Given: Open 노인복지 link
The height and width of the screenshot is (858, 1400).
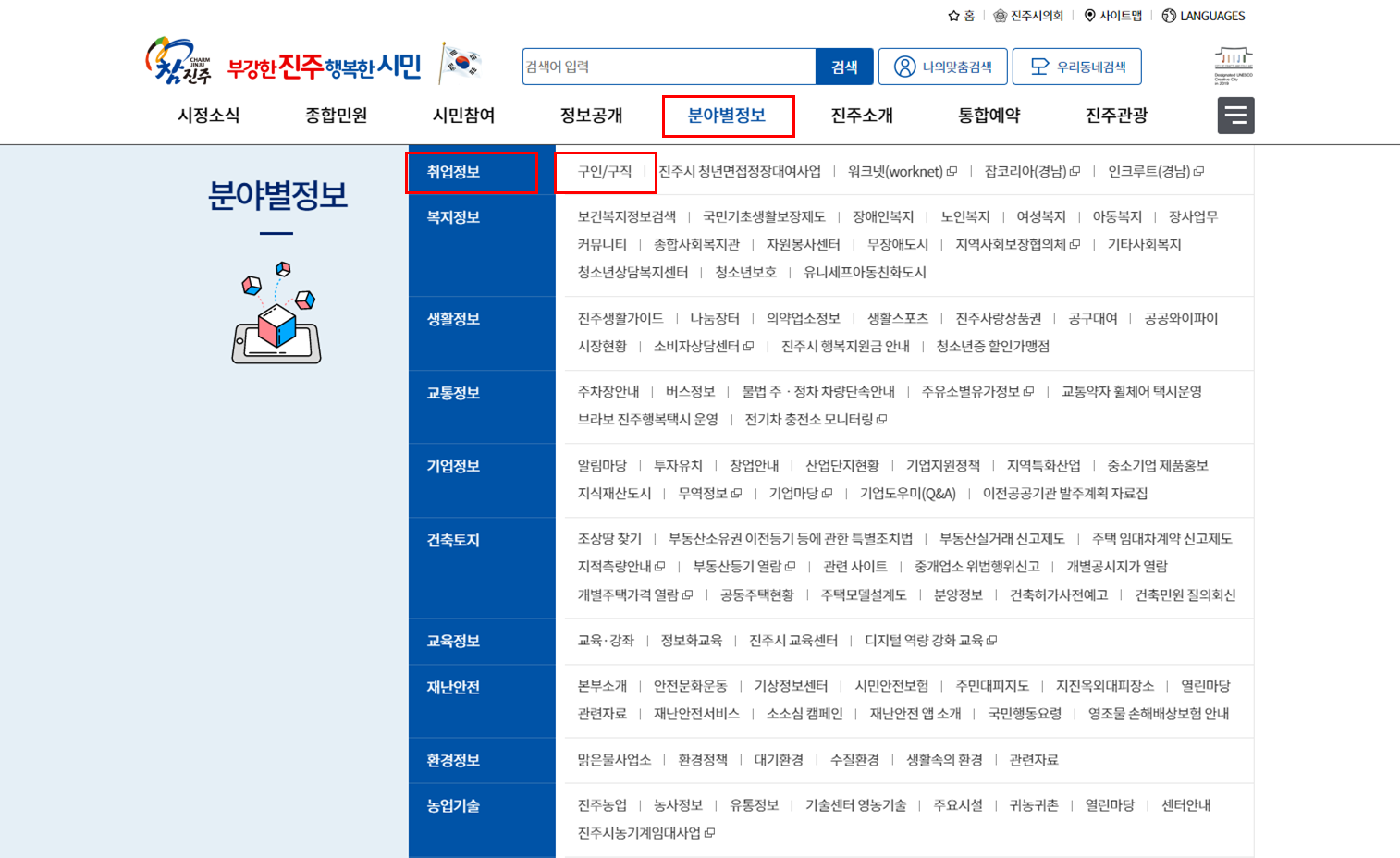Looking at the screenshot, I should point(965,216).
